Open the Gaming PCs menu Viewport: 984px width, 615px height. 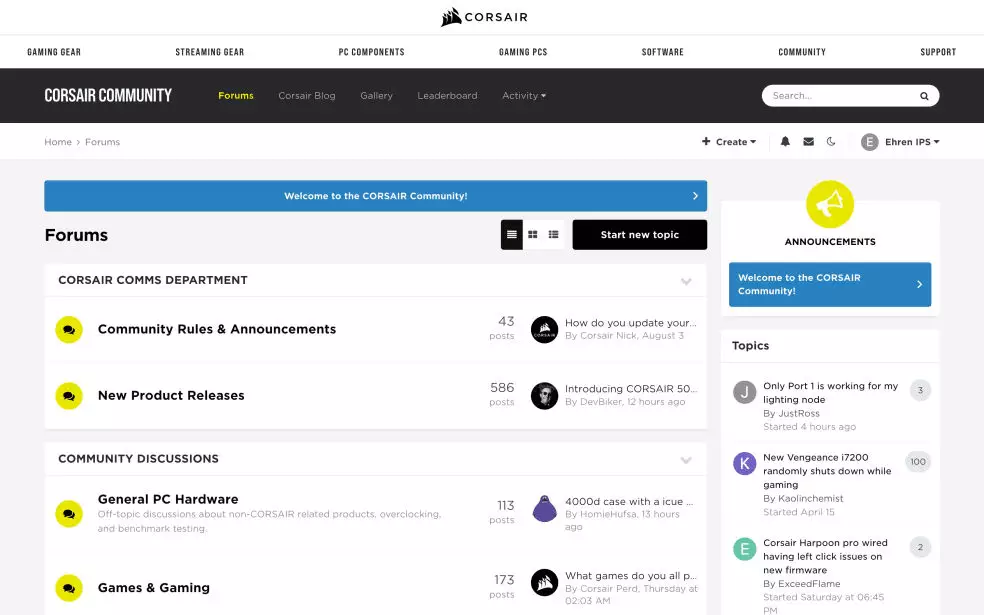(523, 52)
